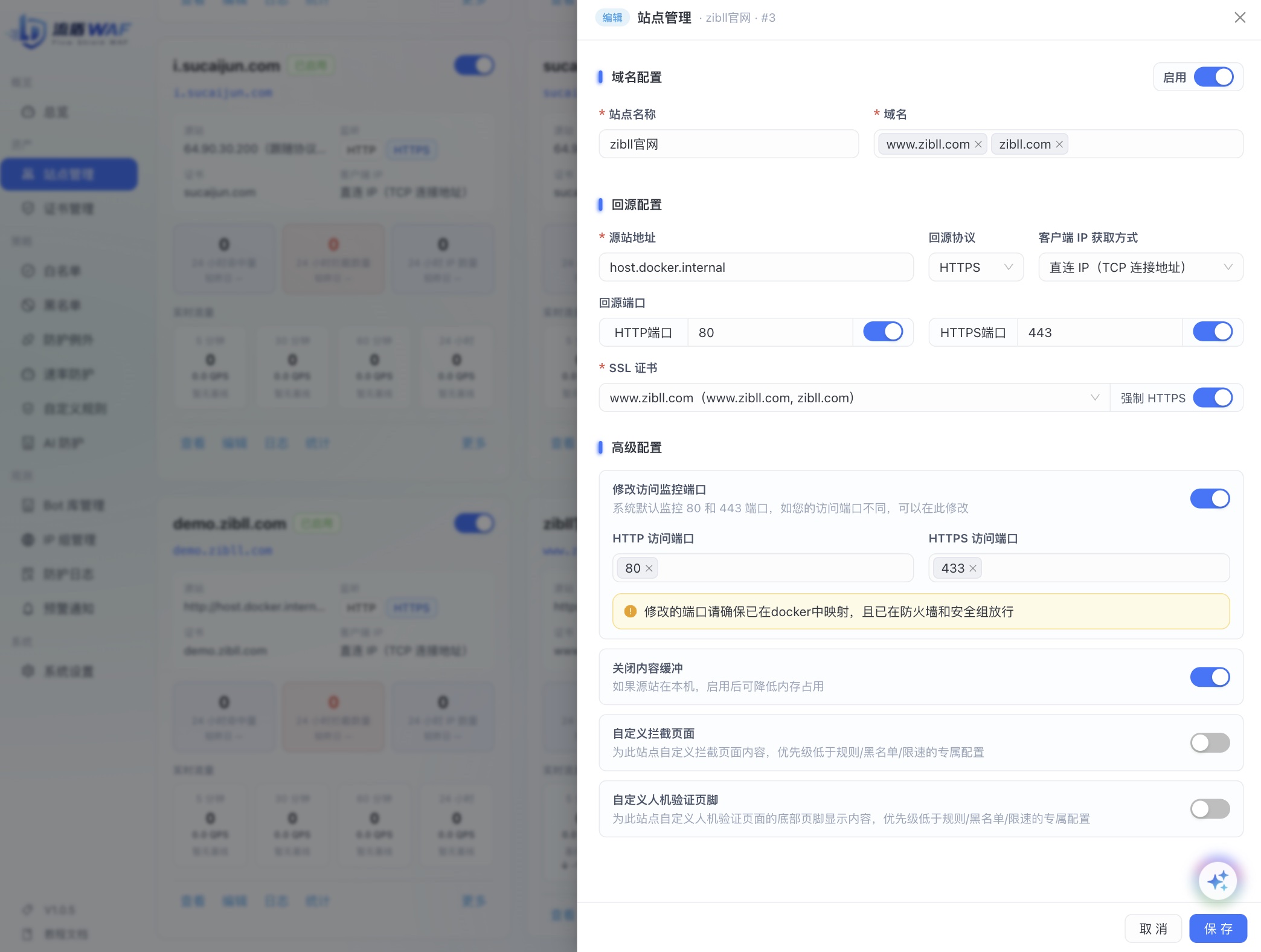Expand the SSL 证书 certificate dropdown
Viewport: 1261px width, 952px height.
pyautogui.click(x=854, y=397)
